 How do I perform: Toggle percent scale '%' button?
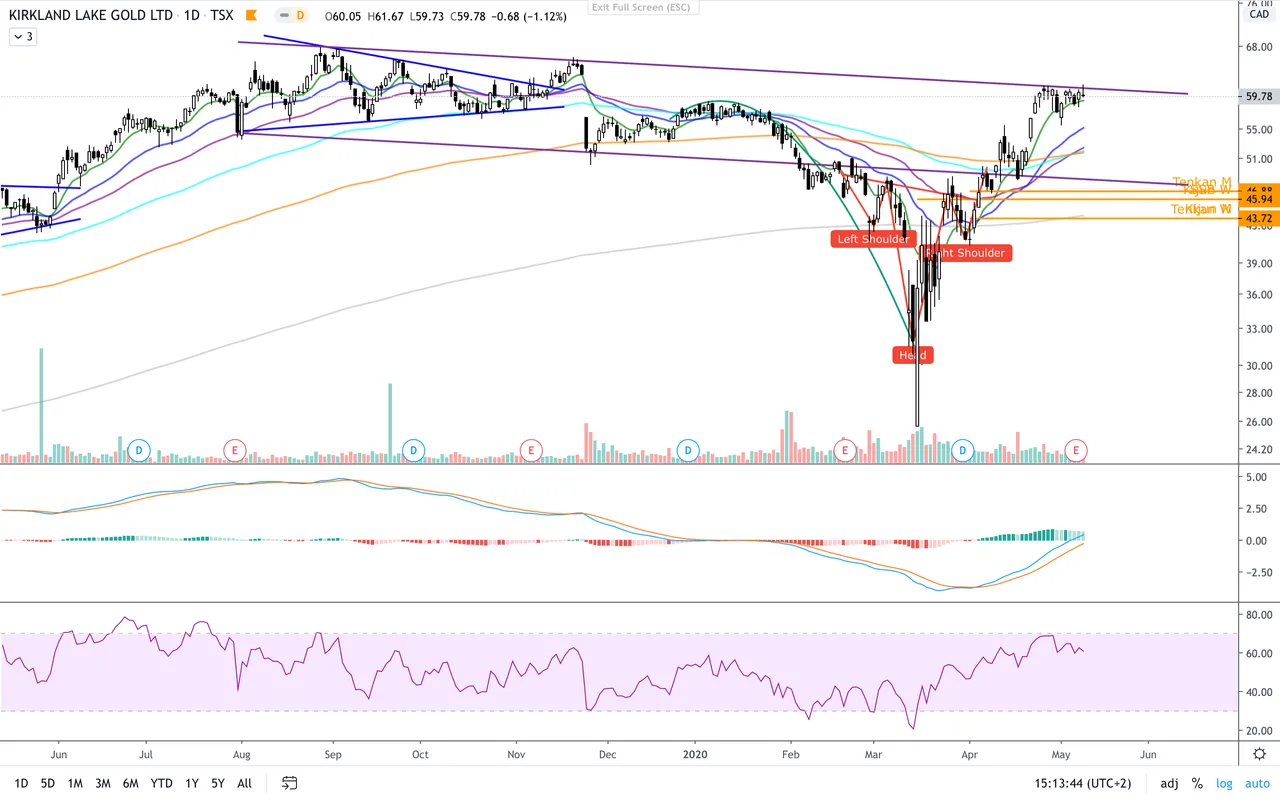(1197, 783)
